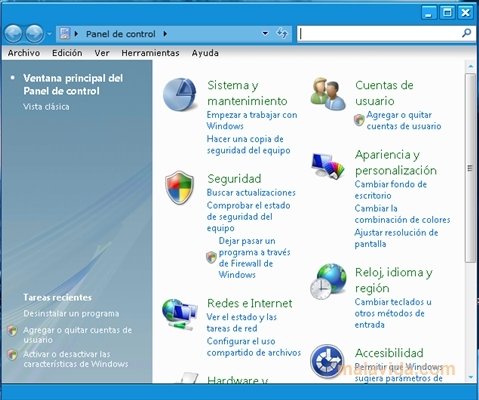Open the Archivo menu
479x400 pixels.
tap(24, 53)
